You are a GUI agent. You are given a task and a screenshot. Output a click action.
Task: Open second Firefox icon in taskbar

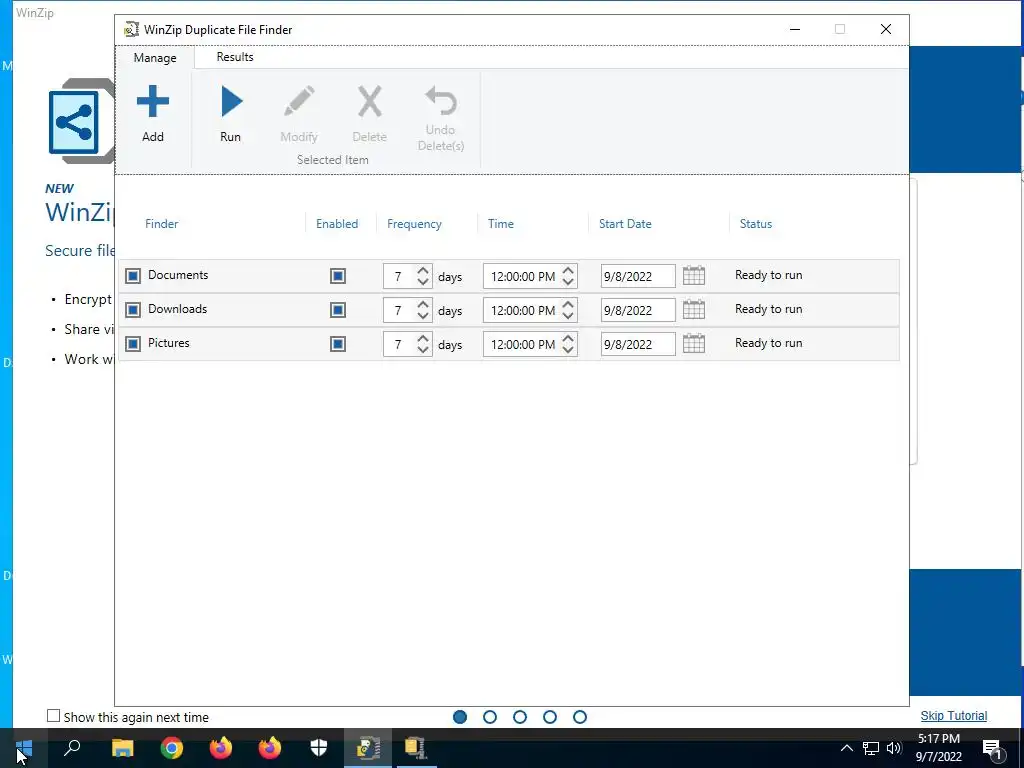tap(270, 748)
